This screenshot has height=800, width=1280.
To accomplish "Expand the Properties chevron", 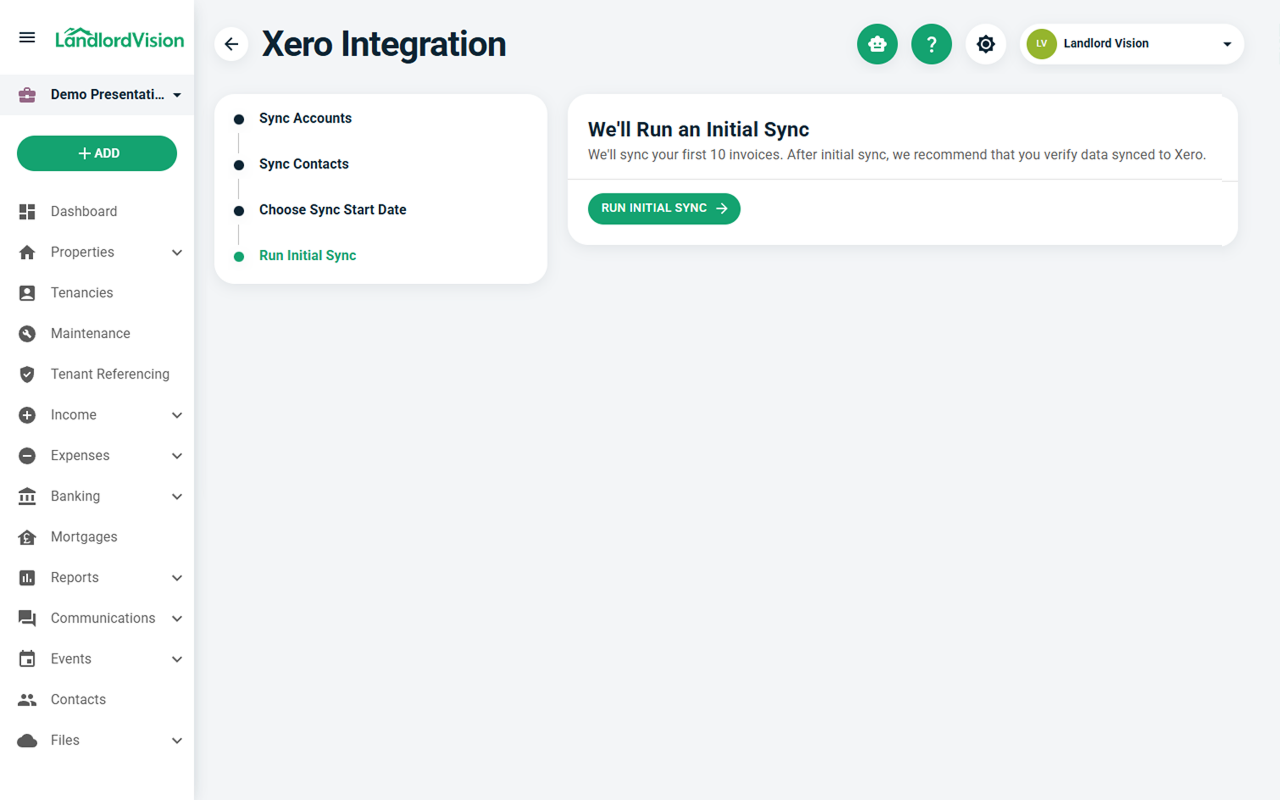I will click(x=177, y=253).
